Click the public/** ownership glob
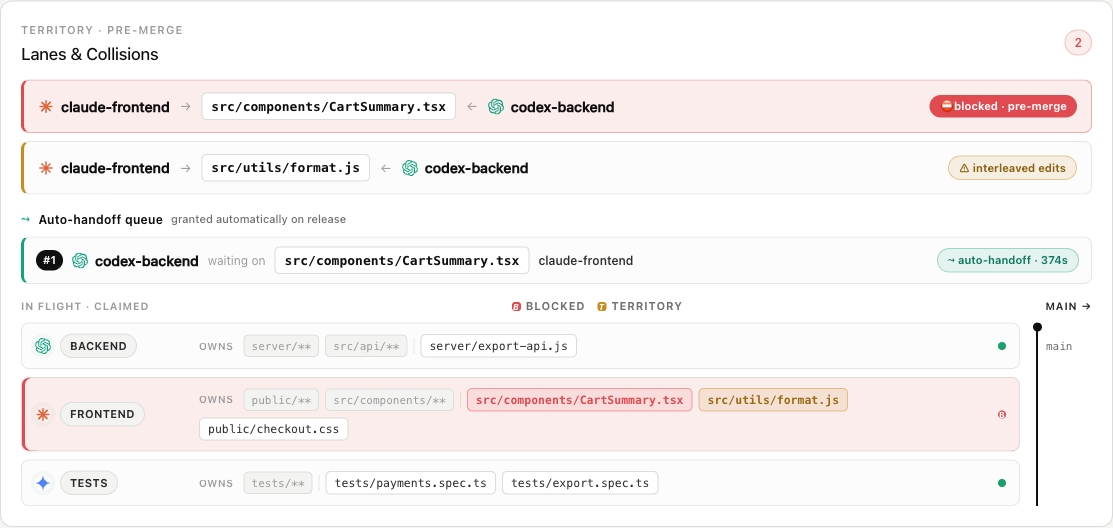 (281, 400)
